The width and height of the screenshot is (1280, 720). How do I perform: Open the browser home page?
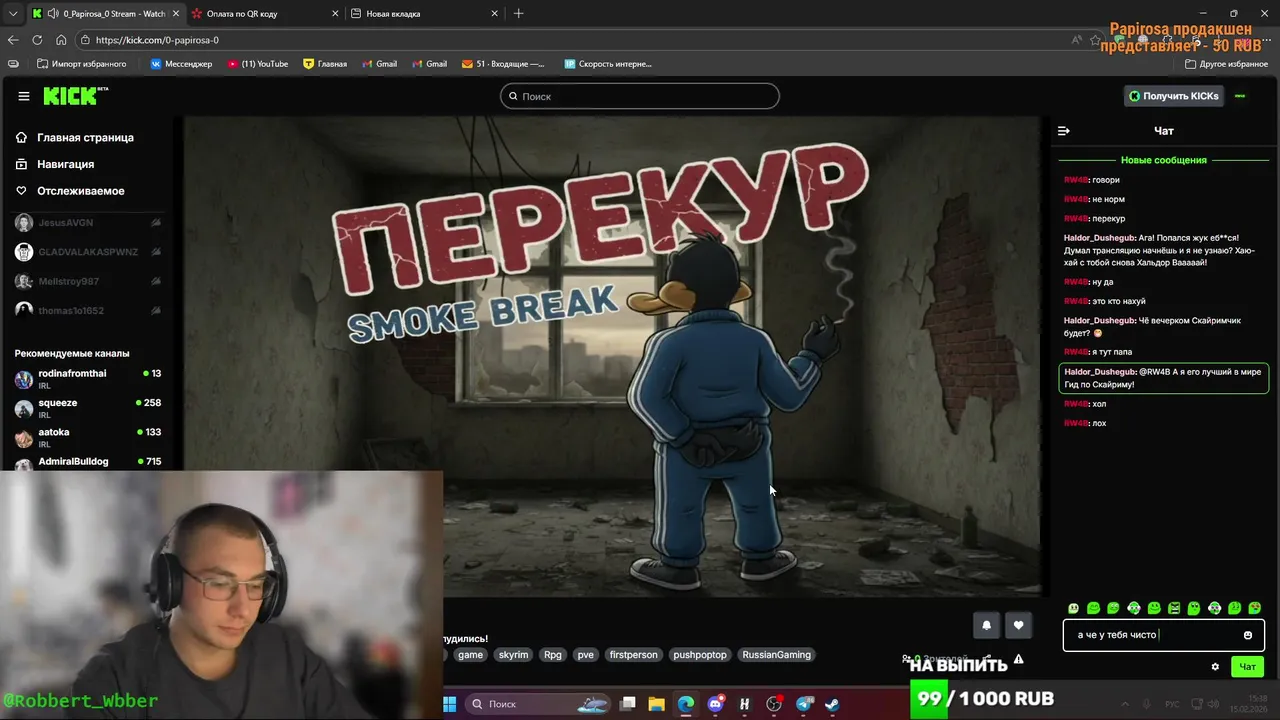tap(61, 40)
